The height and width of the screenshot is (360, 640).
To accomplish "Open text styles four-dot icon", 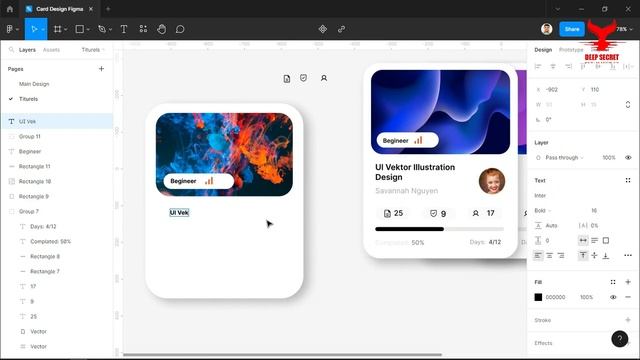I will pos(628,180).
